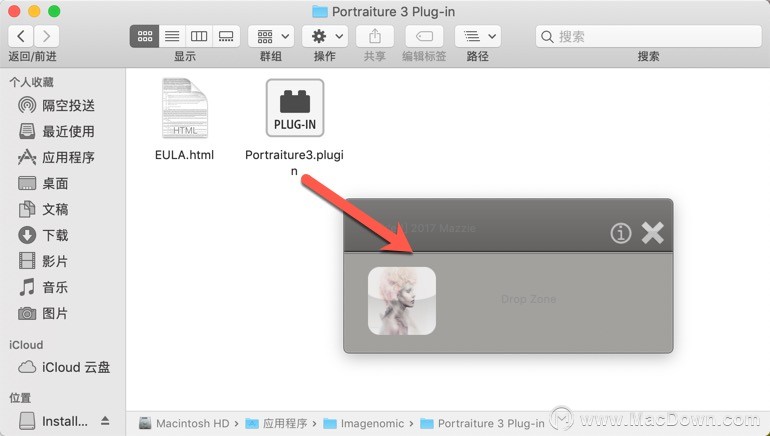The width and height of the screenshot is (770, 436).
Task: Focus the 搜索 search field
Action: pyautogui.click(x=648, y=36)
